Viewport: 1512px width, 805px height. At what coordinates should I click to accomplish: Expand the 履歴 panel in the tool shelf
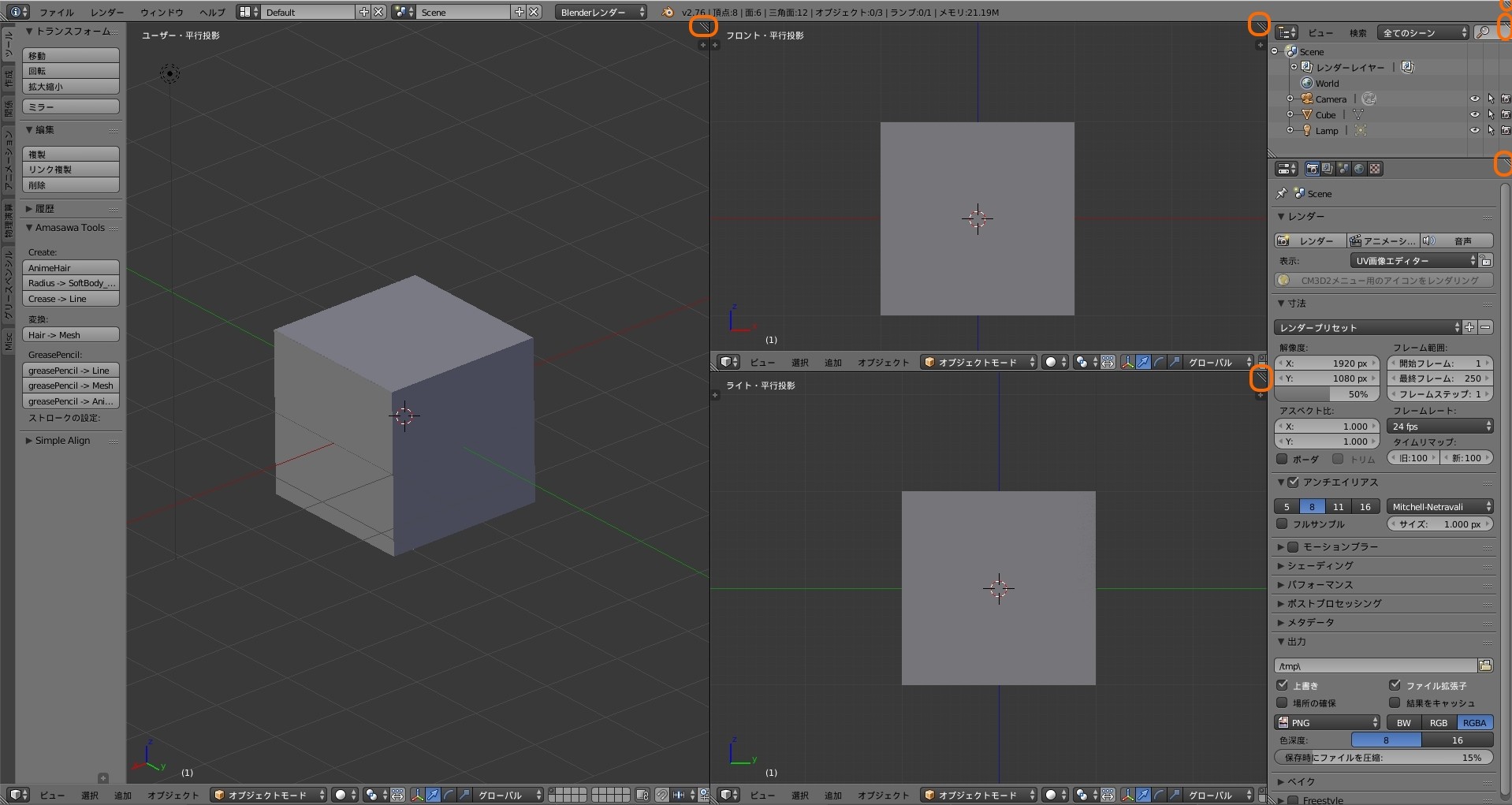point(45,208)
